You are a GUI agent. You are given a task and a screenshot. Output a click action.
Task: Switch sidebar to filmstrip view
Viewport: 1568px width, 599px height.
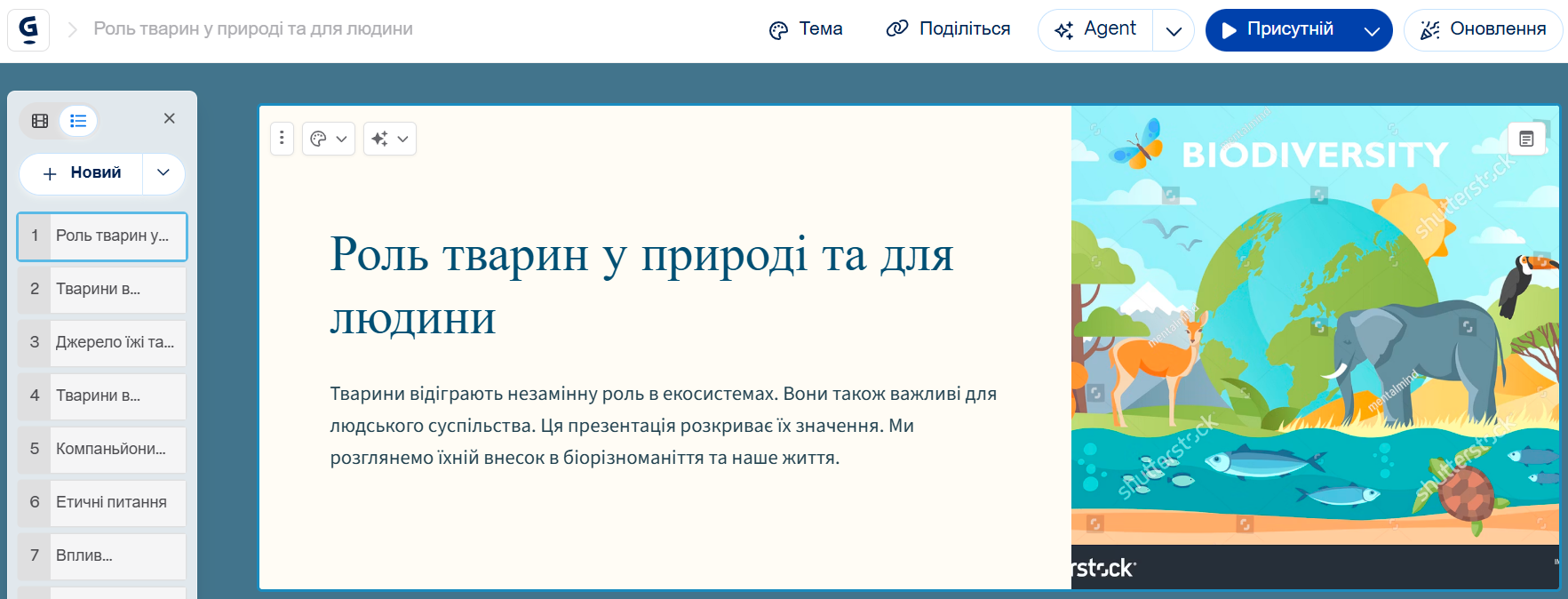coord(40,121)
